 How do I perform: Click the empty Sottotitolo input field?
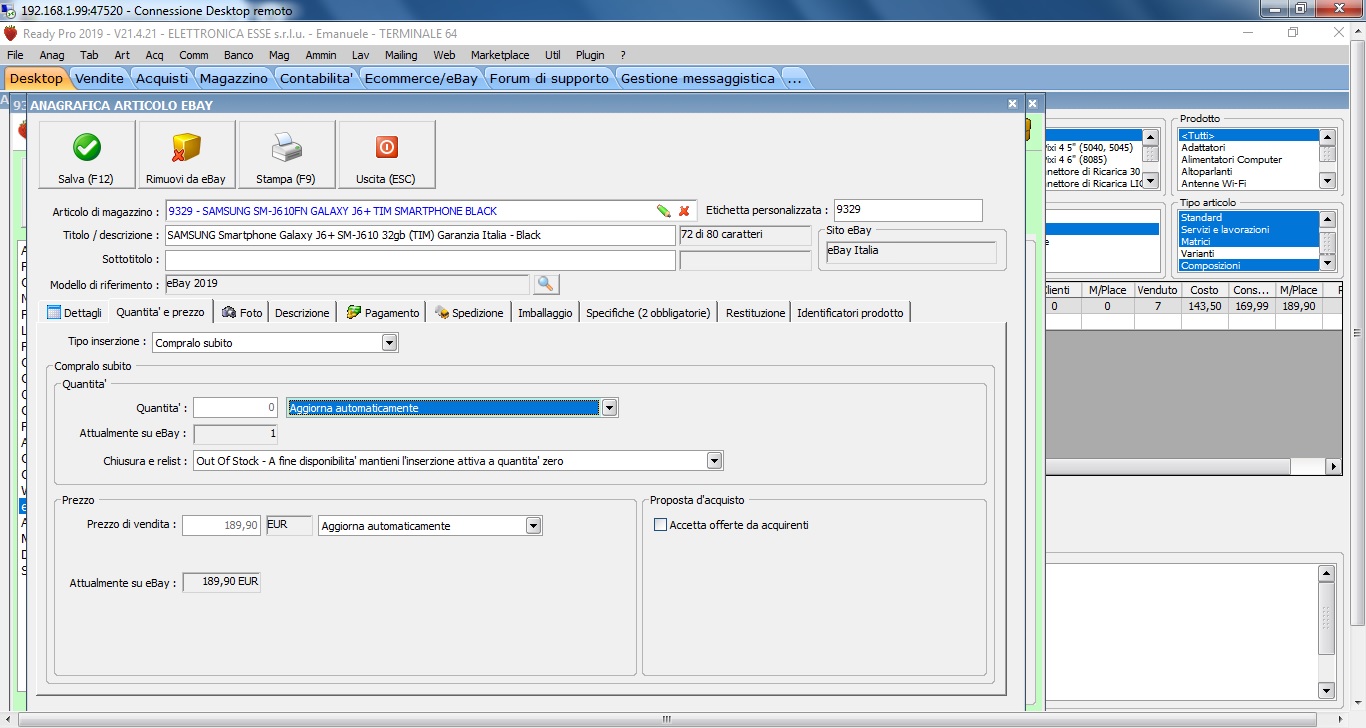pyautogui.click(x=420, y=260)
